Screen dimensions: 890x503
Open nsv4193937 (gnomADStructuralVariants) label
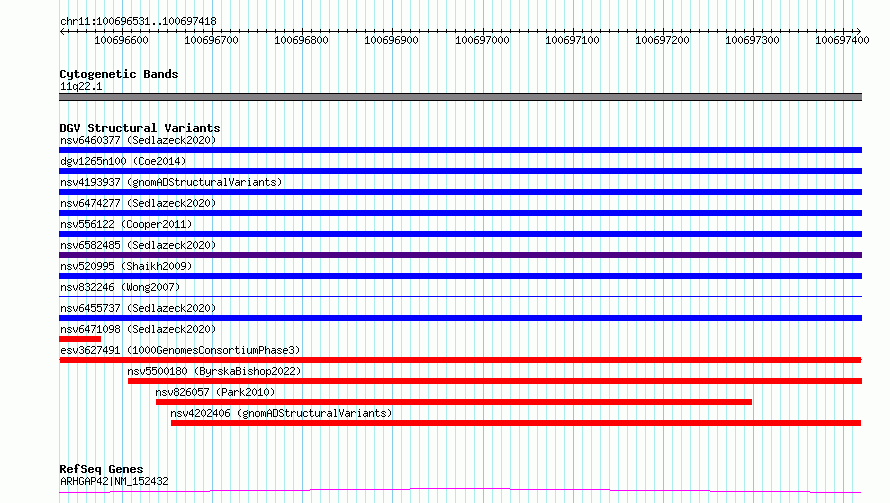[171, 182]
